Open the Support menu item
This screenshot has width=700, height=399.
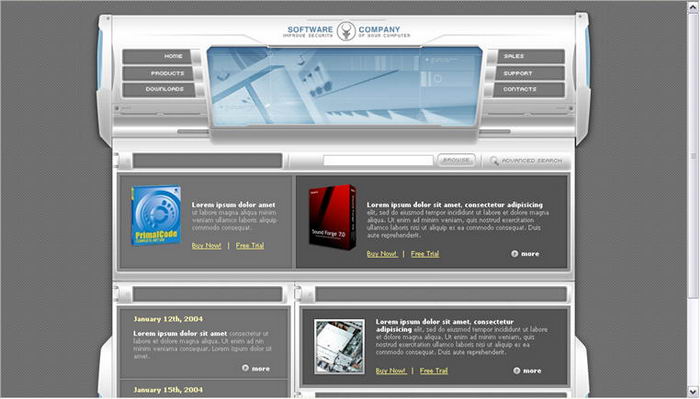[x=530, y=73]
